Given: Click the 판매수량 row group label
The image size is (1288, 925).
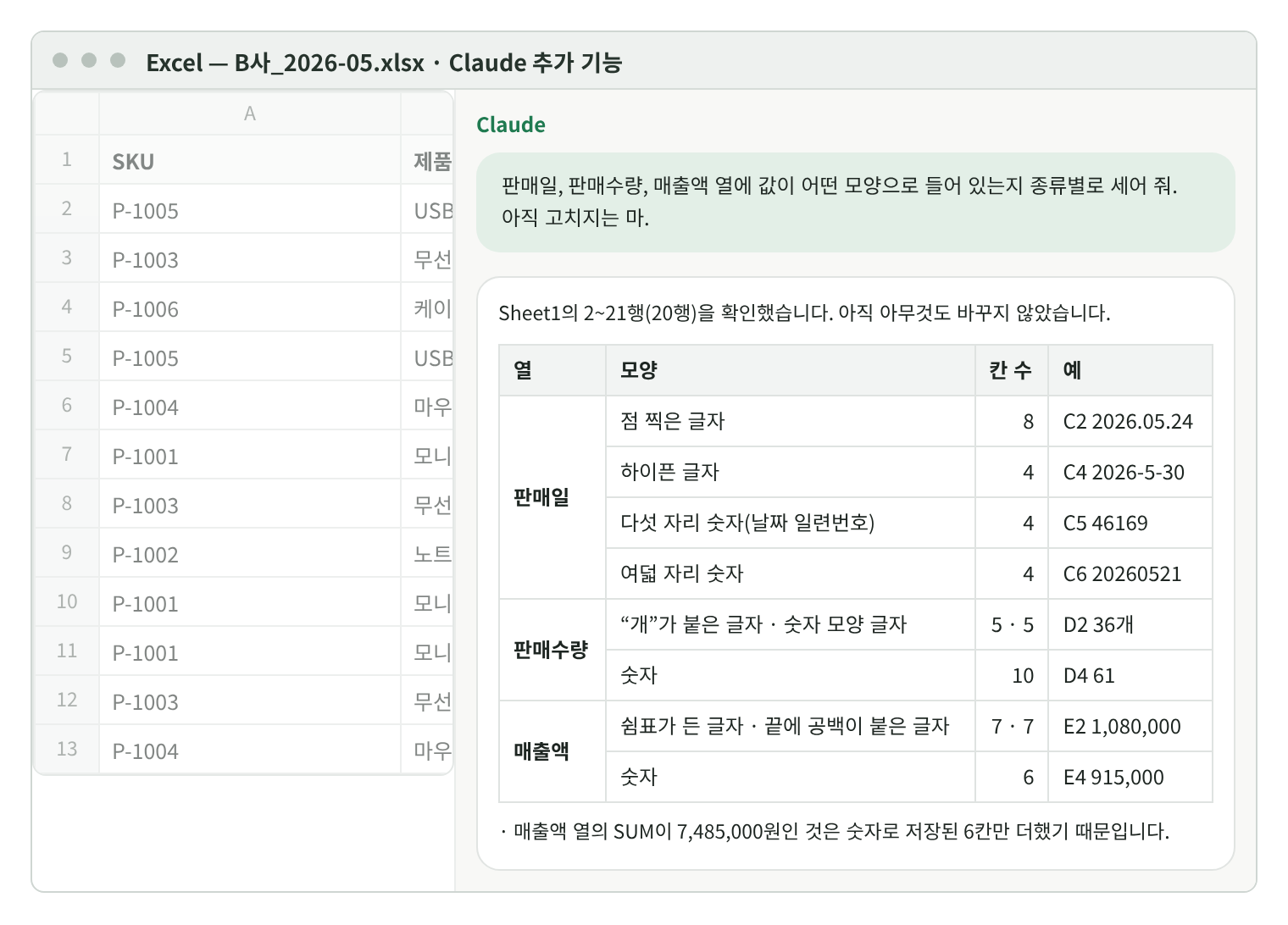Looking at the screenshot, I should point(552,650).
